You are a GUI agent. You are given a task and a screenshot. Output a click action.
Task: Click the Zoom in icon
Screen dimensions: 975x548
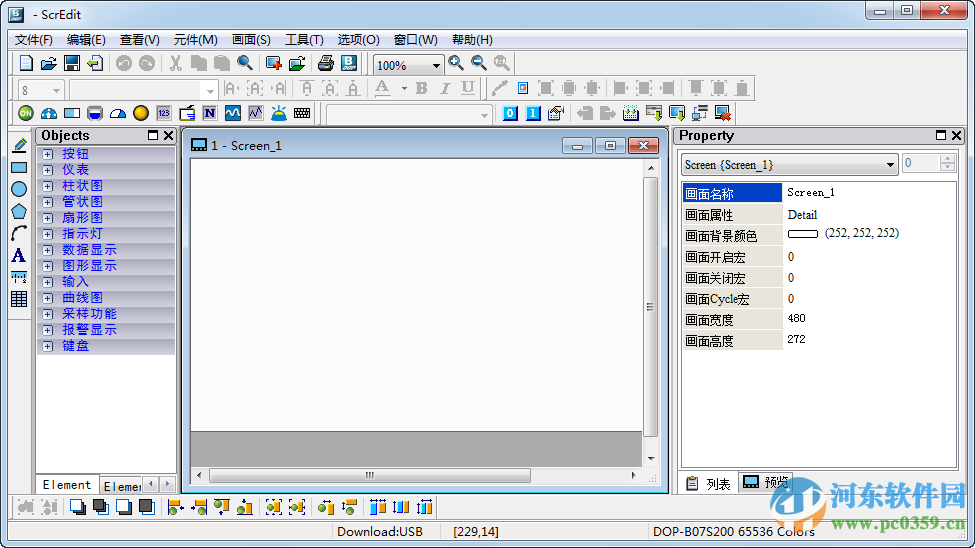(x=456, y=63)
